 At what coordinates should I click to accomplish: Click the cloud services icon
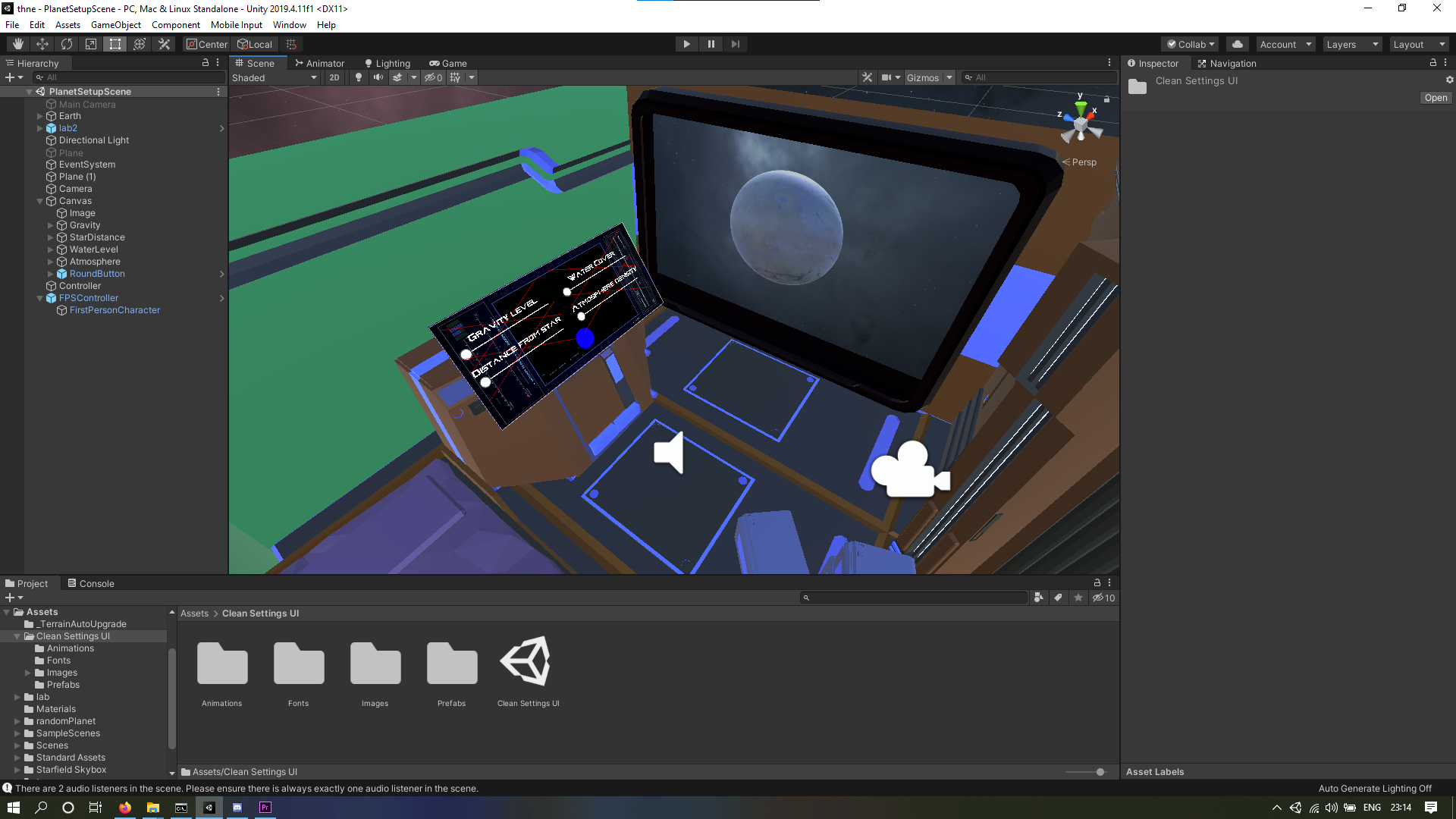click(1238, 44)
